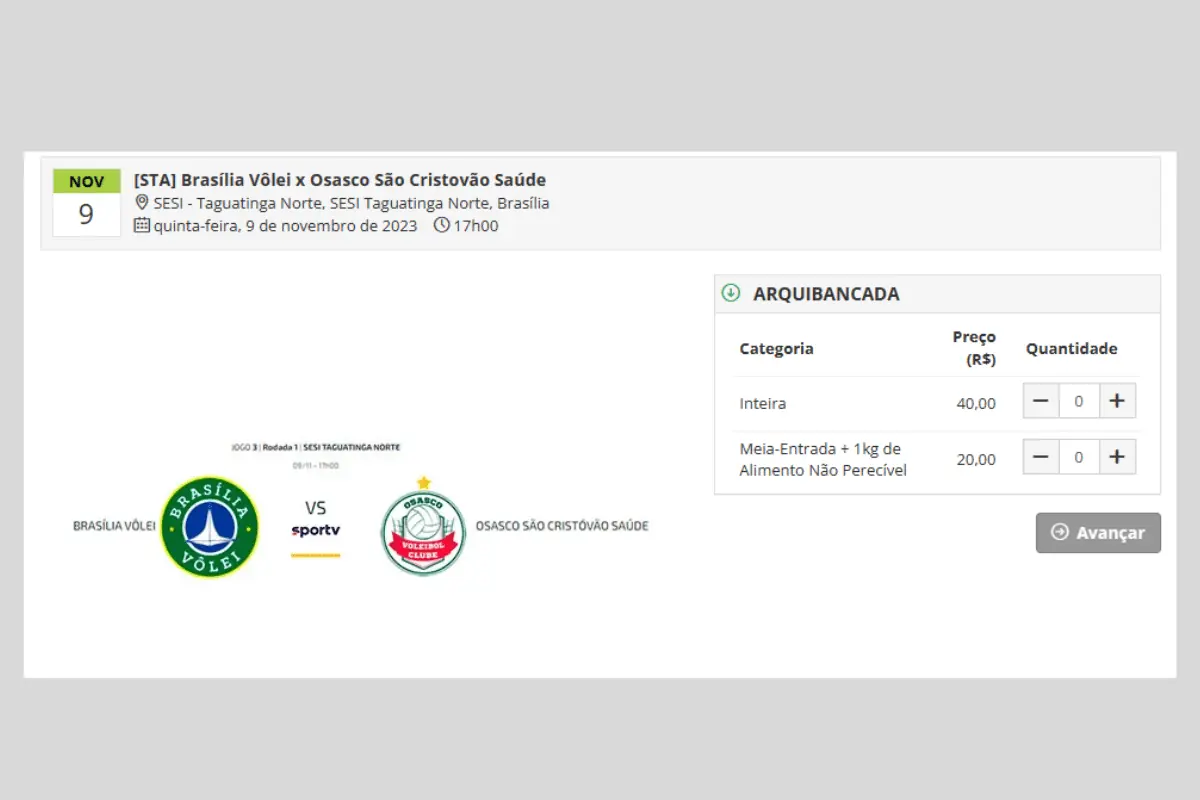Click the calendar icon beside the date
Screen dimensions: 1200x800
pos(142,225)
